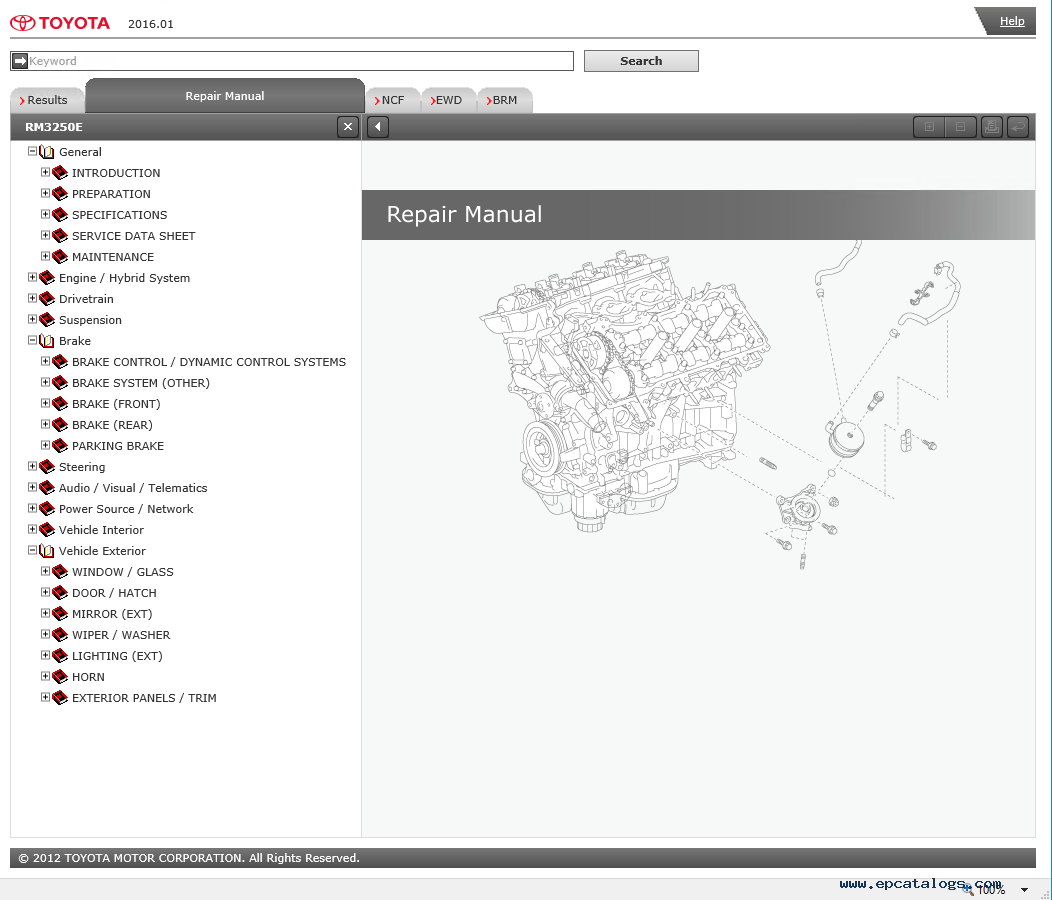Open the EWD tab
This screenshot has width=1052, height=900.
click(x=448, y=100)
